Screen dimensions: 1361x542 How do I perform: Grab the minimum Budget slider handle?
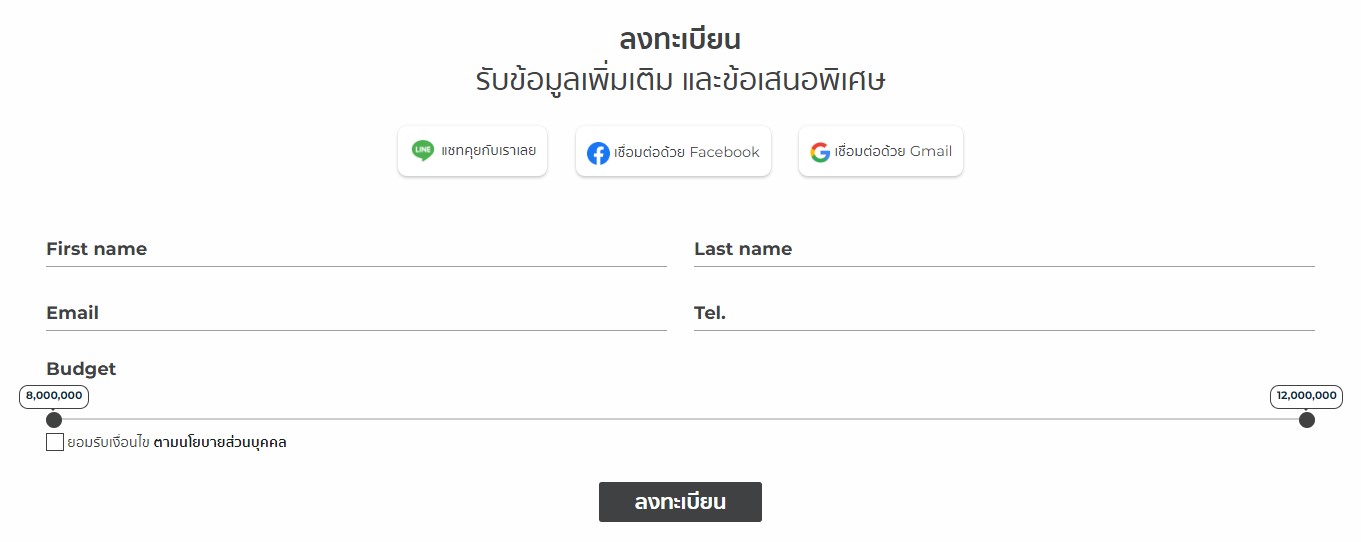pyautogui.click(x=54, y=419)
